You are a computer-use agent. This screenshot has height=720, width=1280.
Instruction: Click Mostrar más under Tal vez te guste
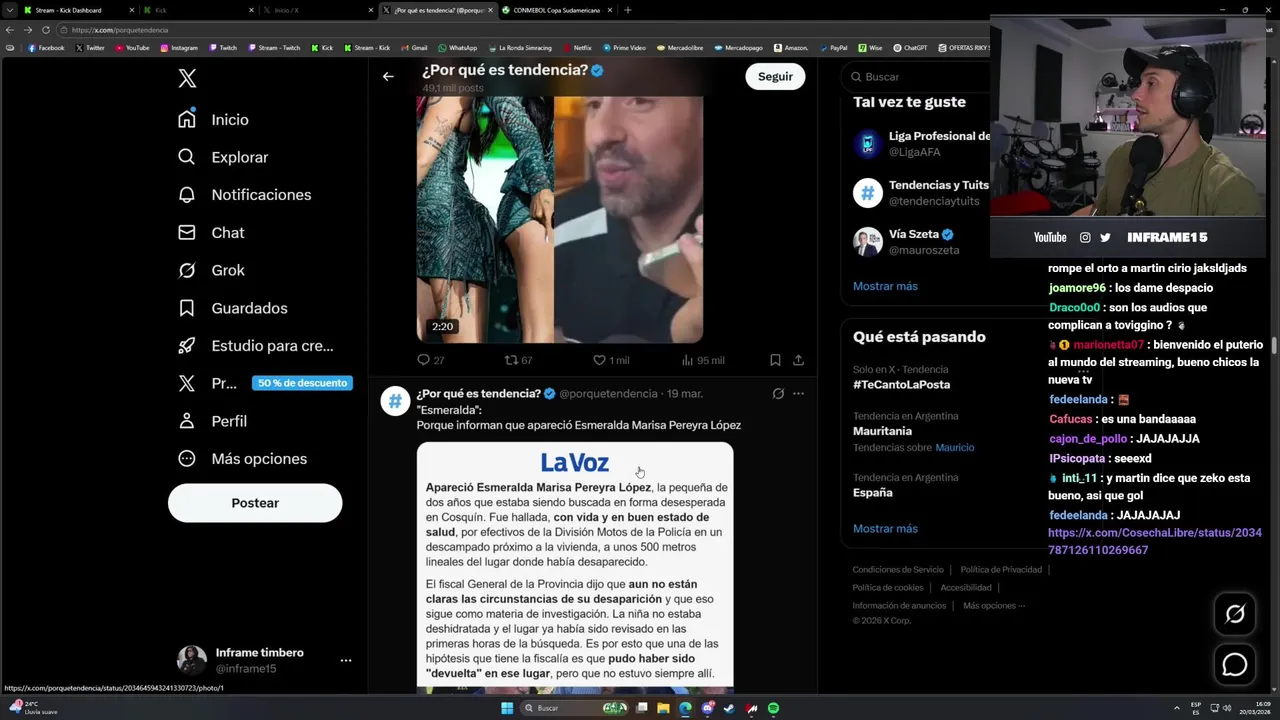coord(885,286)
